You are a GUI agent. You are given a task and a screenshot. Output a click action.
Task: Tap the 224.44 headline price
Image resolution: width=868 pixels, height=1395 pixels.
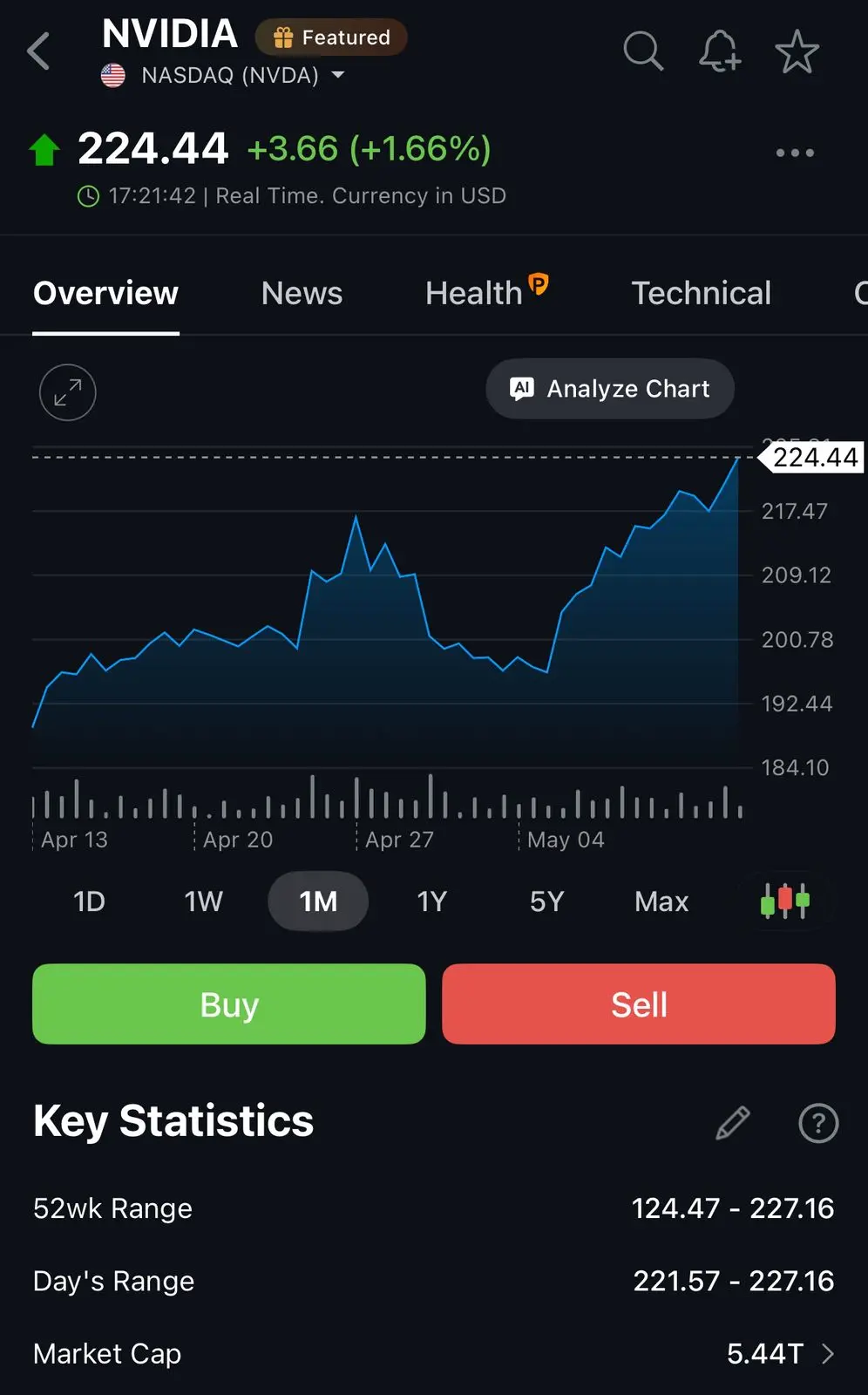tap(153, 149)
